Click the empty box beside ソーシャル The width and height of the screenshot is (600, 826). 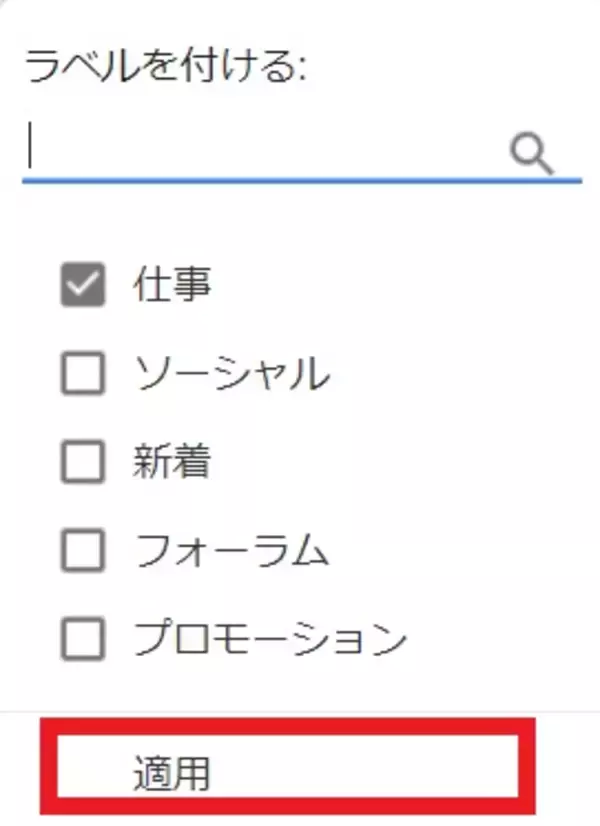coord(83,374)
